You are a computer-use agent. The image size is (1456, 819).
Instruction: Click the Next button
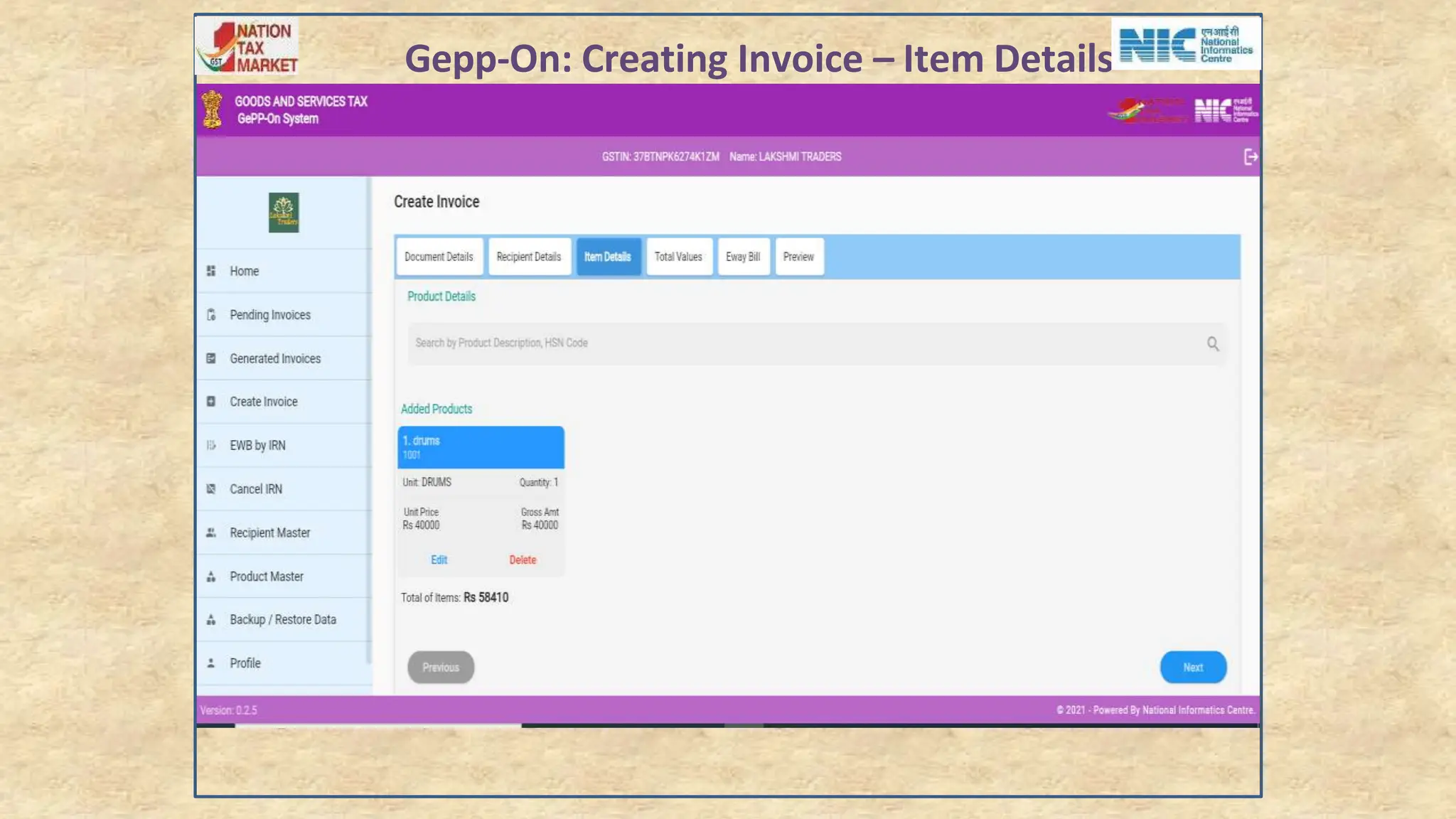tap(1193, 668)
